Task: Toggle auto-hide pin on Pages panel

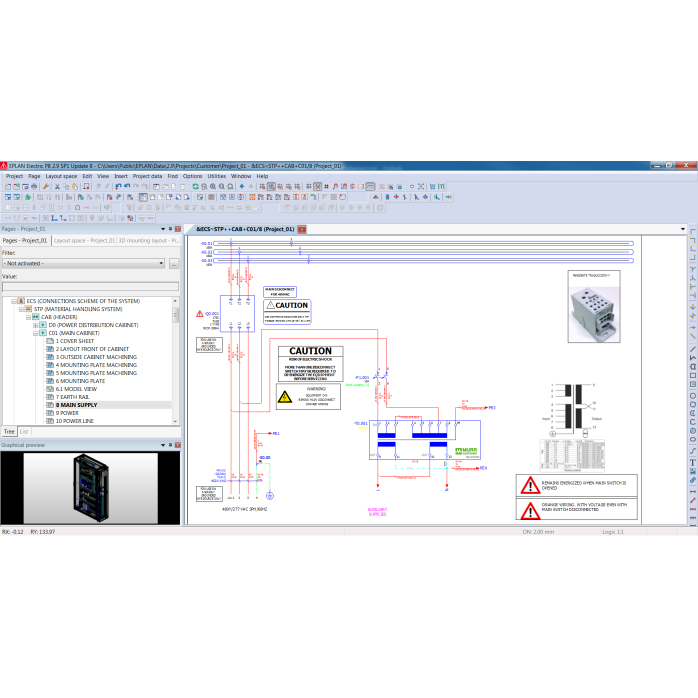Action: [x=170, y=229]
